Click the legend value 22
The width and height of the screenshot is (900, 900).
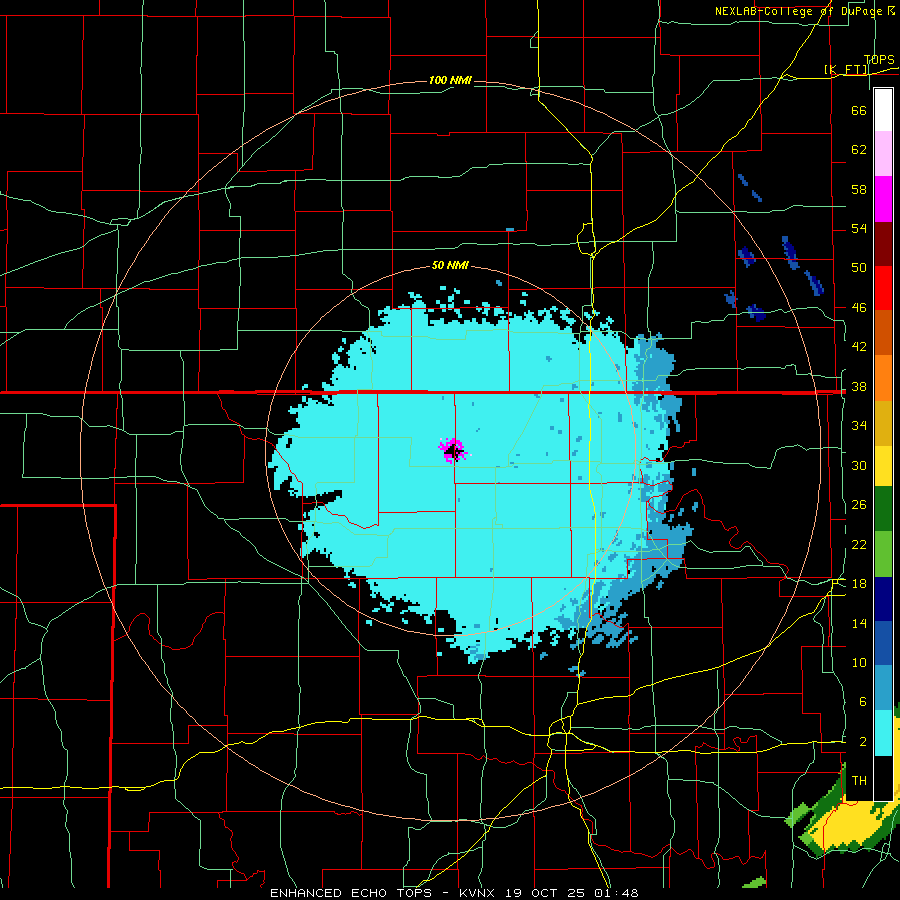859,544
